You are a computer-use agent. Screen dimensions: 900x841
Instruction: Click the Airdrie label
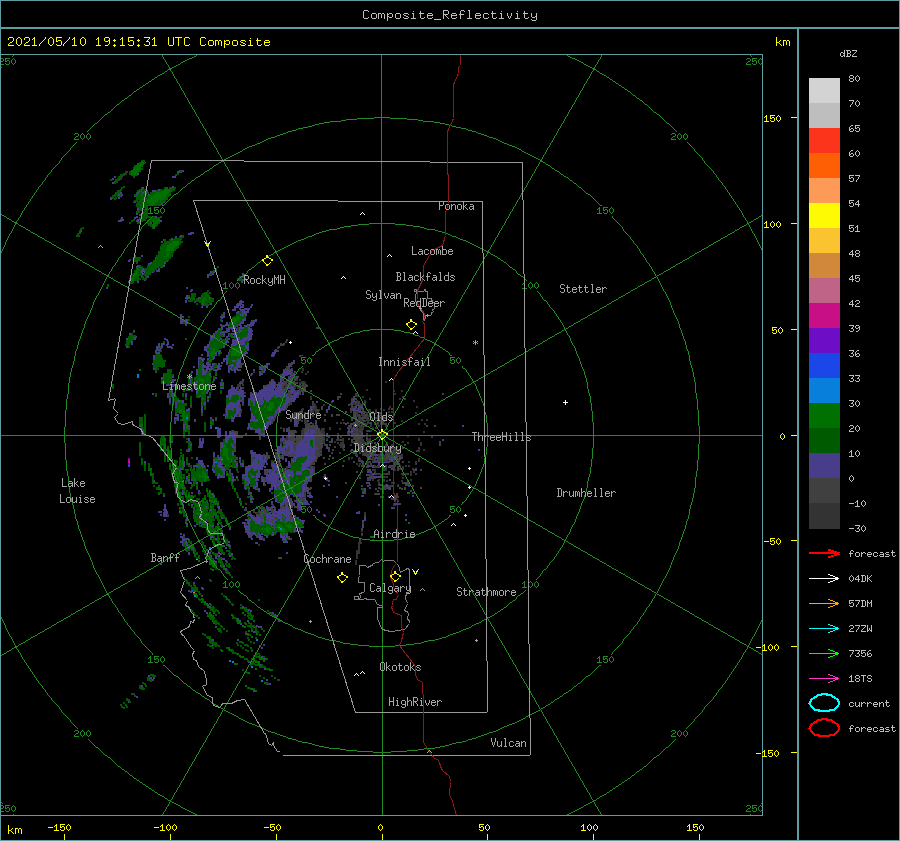pos(394,534)
